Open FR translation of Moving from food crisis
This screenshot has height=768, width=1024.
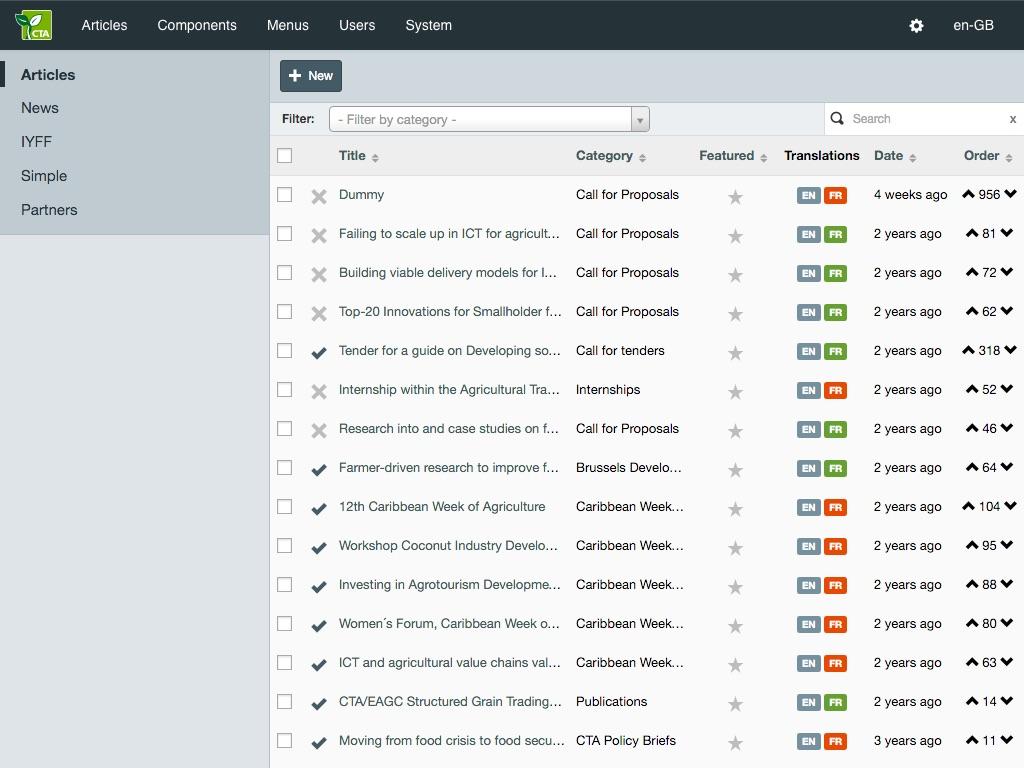835,741
